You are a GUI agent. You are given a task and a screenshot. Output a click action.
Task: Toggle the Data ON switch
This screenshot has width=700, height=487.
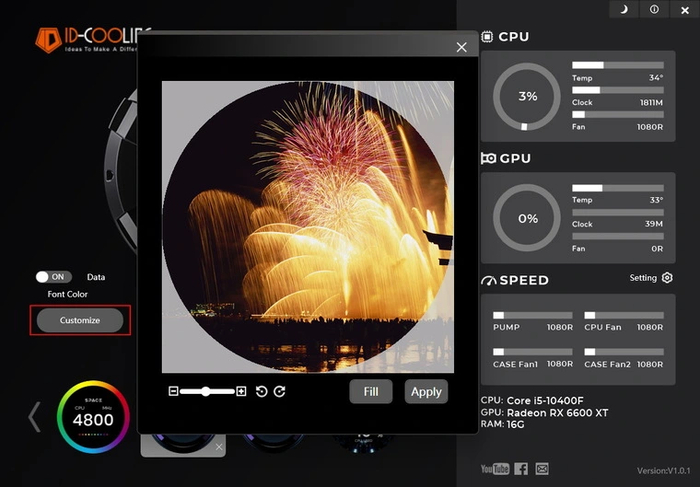click(x=55, y=277)
